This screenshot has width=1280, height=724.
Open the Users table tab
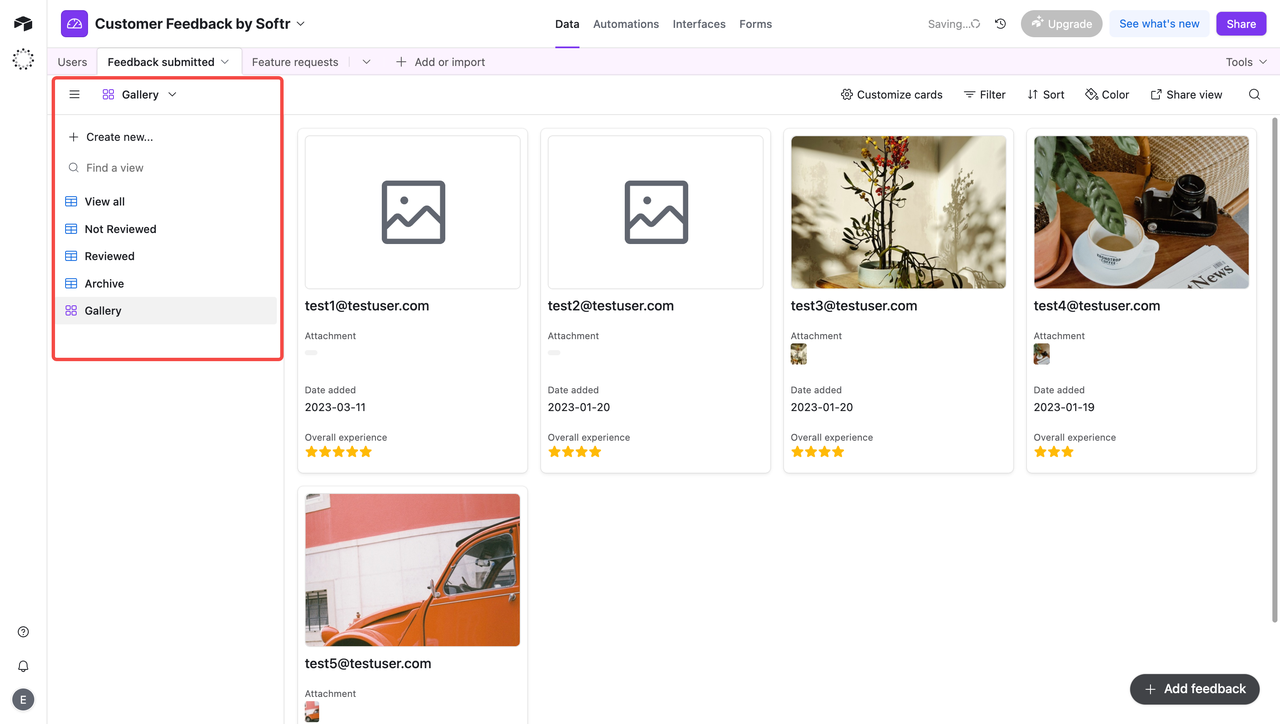71,61
